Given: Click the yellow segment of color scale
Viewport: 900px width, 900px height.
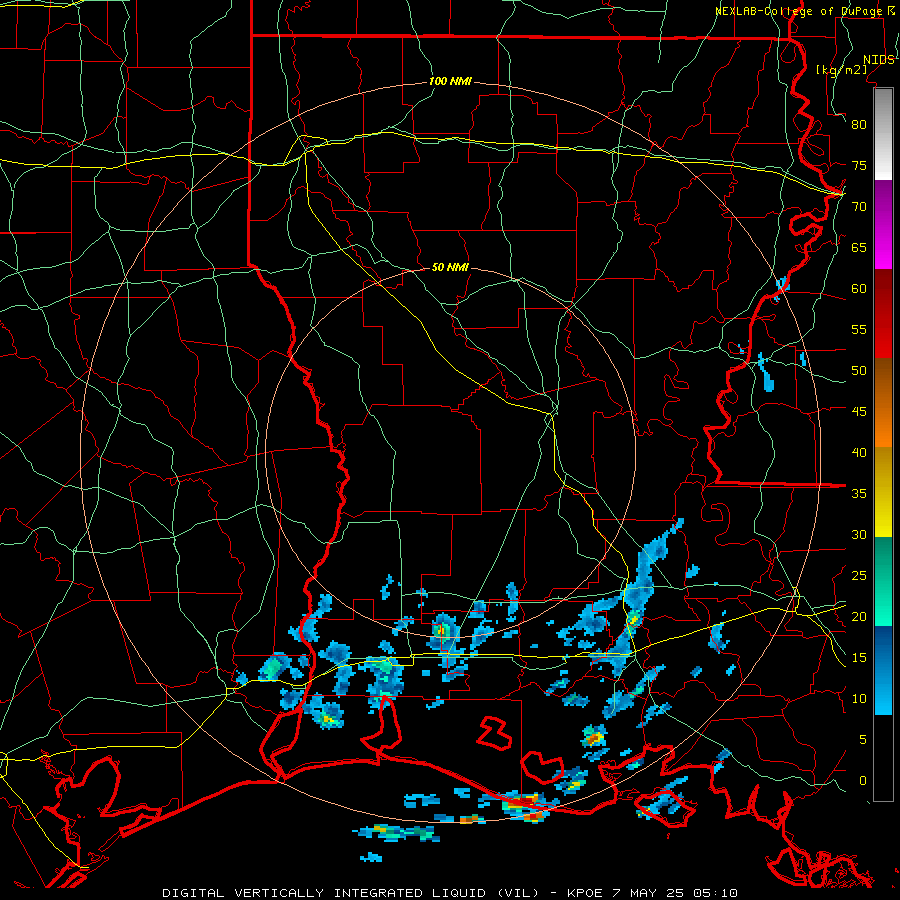Looking at the screenshot, I should [x=883, y=492].
